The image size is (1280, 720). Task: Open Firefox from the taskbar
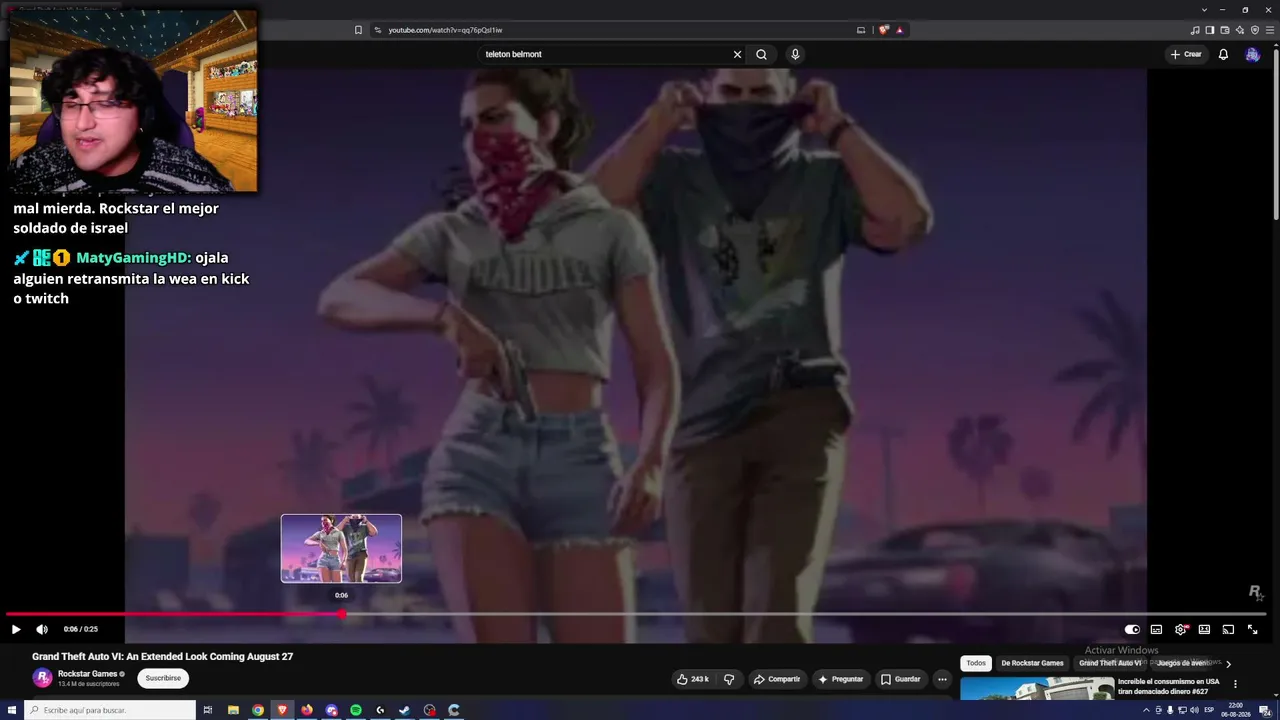click(307, 710)
